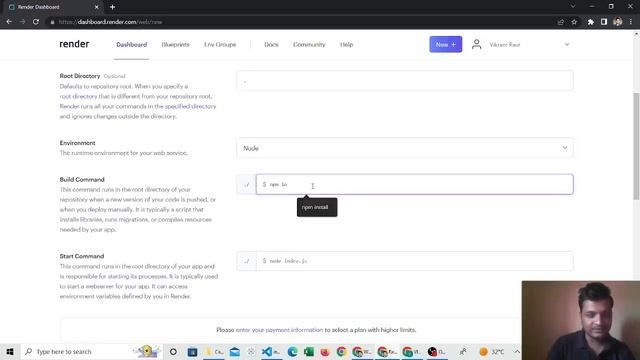Open Microsoft Edge from the taskbar
Image resolution: width=640 pixels, height=360 pixels.
tap(292, 351)
